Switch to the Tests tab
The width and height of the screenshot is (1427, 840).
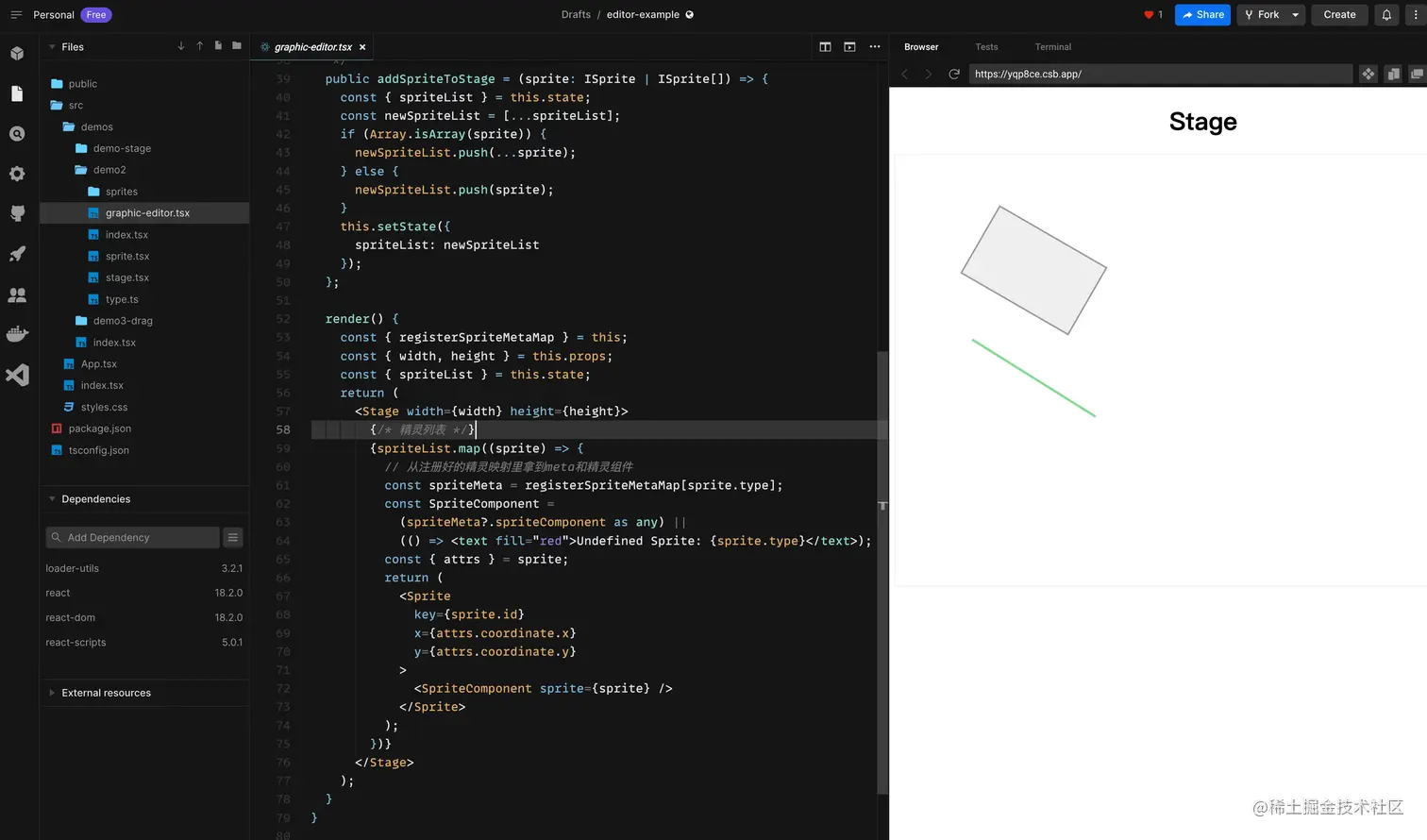coord(986,46)
